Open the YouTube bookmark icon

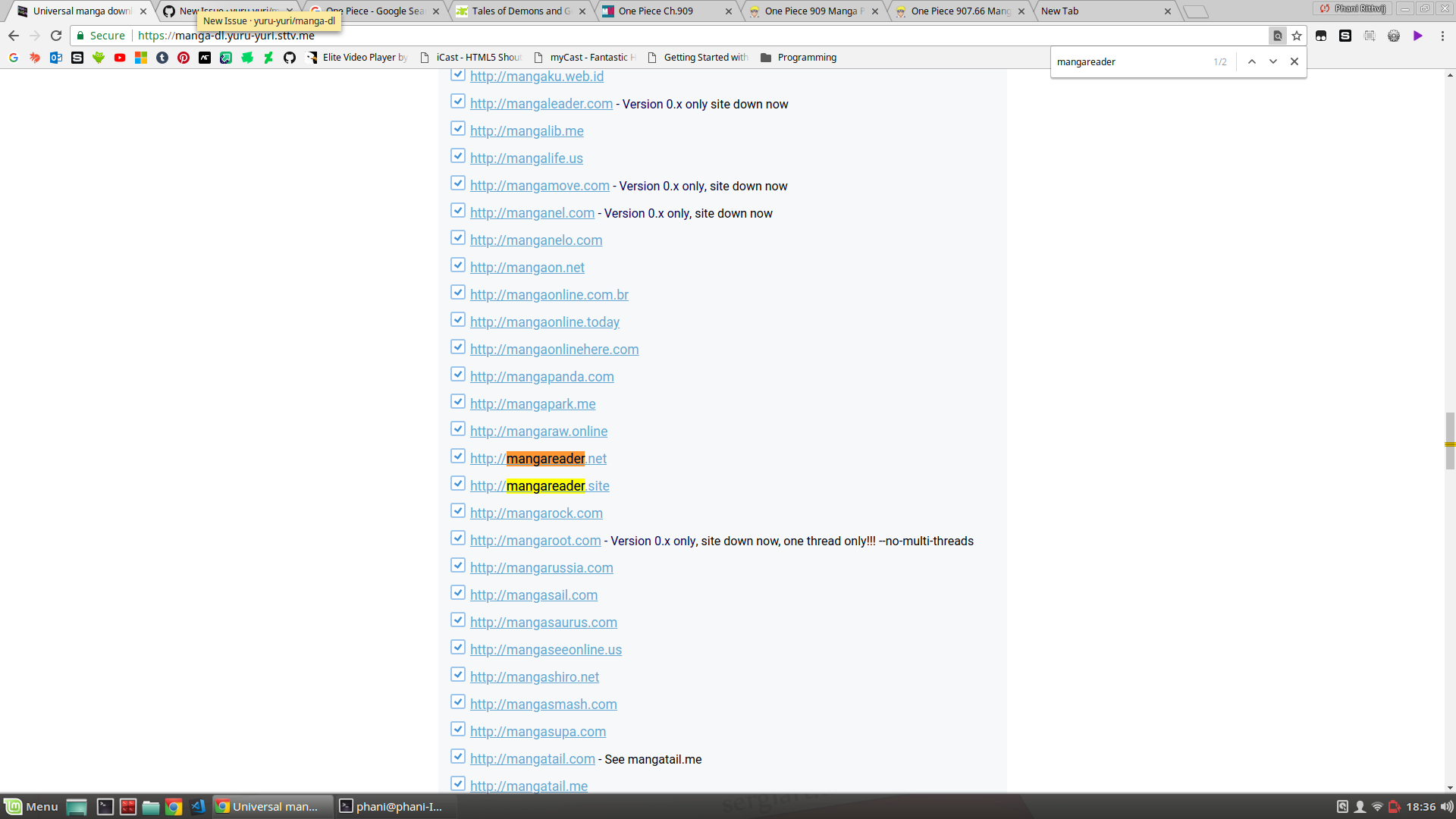120,58
